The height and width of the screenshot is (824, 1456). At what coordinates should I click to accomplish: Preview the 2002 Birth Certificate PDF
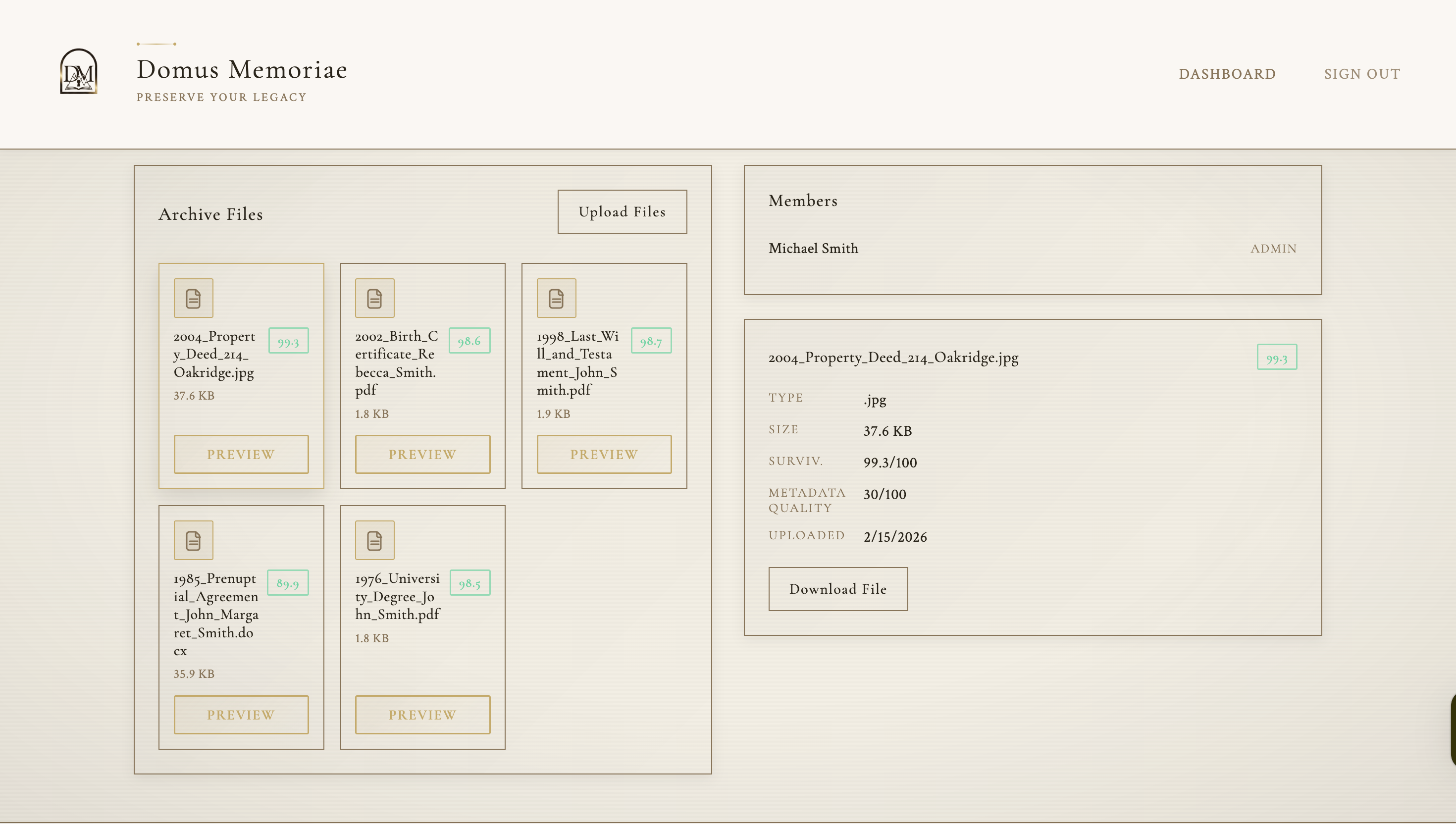[x=422, y=454]
